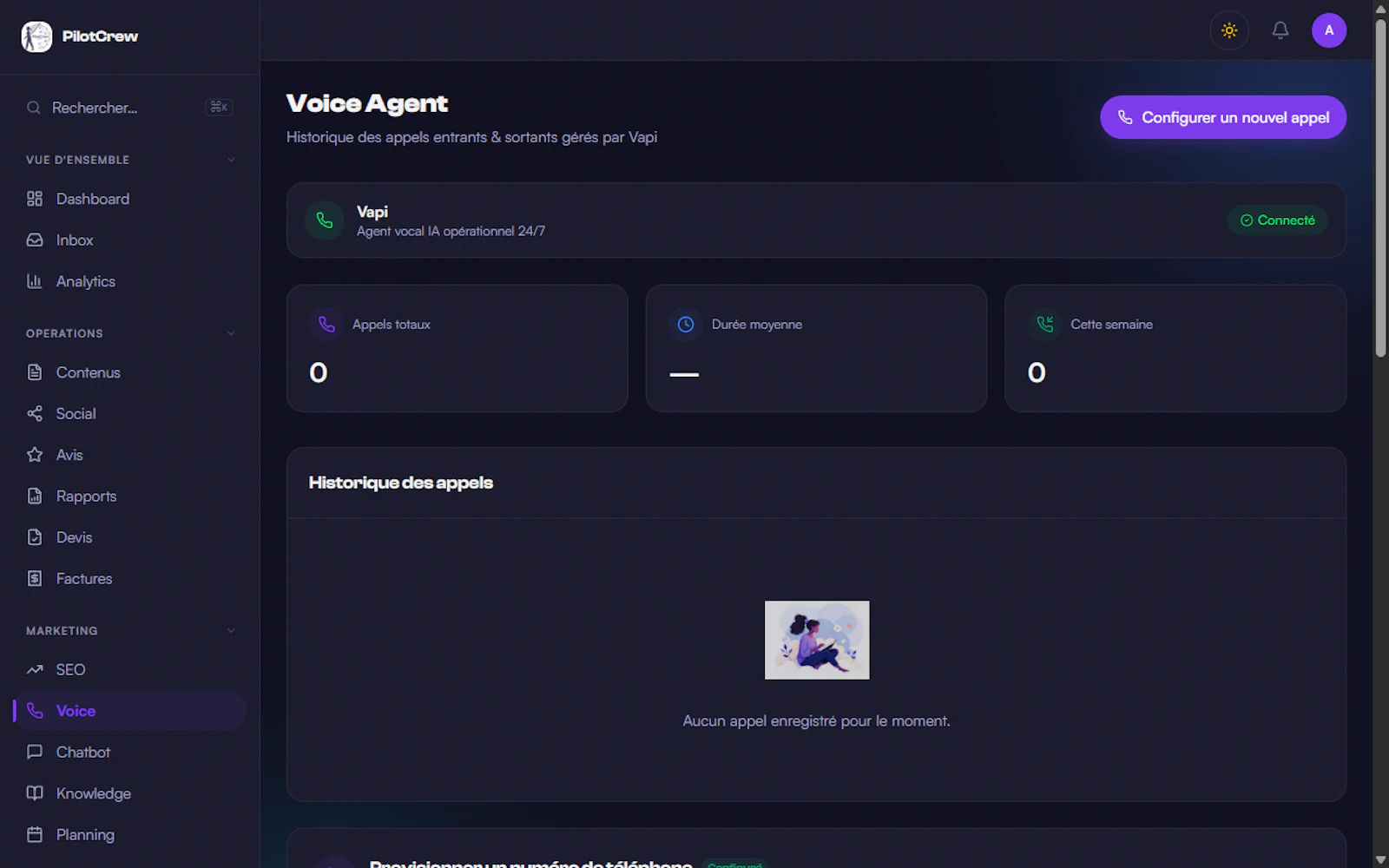Image resolution: width=1389 pixels, height=868 pixels.
Task: Open the Factures page
Action: pyautogui.click(x=130, y=578)
